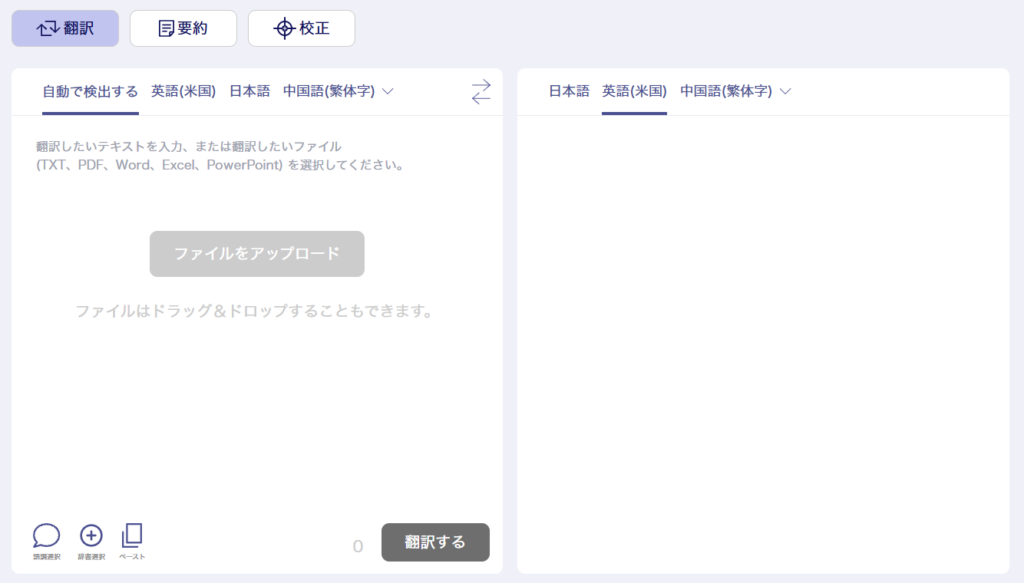Click the speech bubble icon at bottom left
Image resolution: width=1024 pixels, height=583 pixels.
(x=46, y=536)
